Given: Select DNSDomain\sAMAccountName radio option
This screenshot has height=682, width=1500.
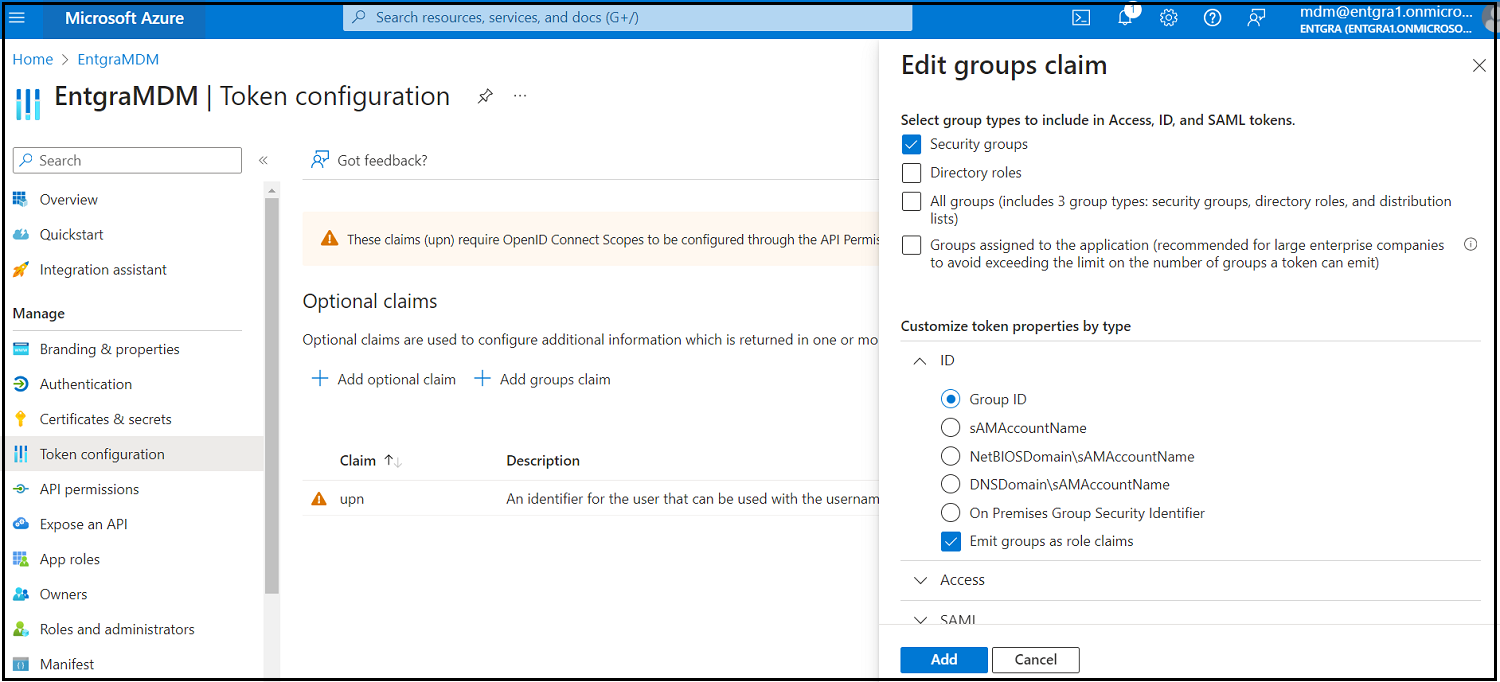Looking at the screenshot, I should tap(950, 484).
